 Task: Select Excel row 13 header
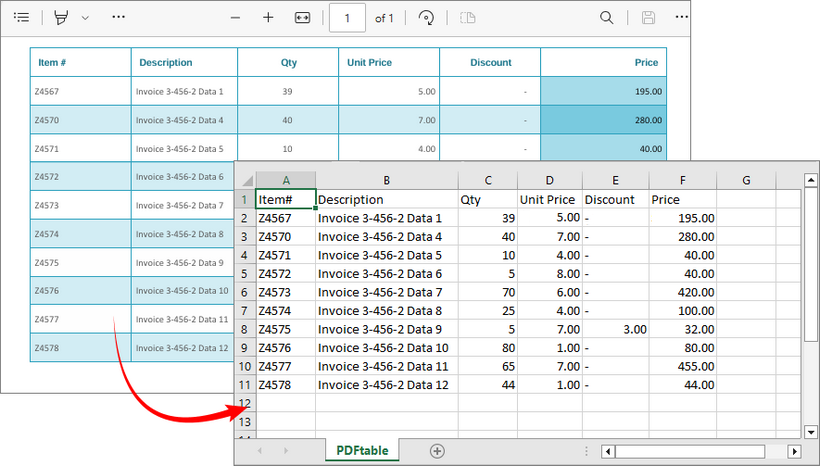point(244,422)
